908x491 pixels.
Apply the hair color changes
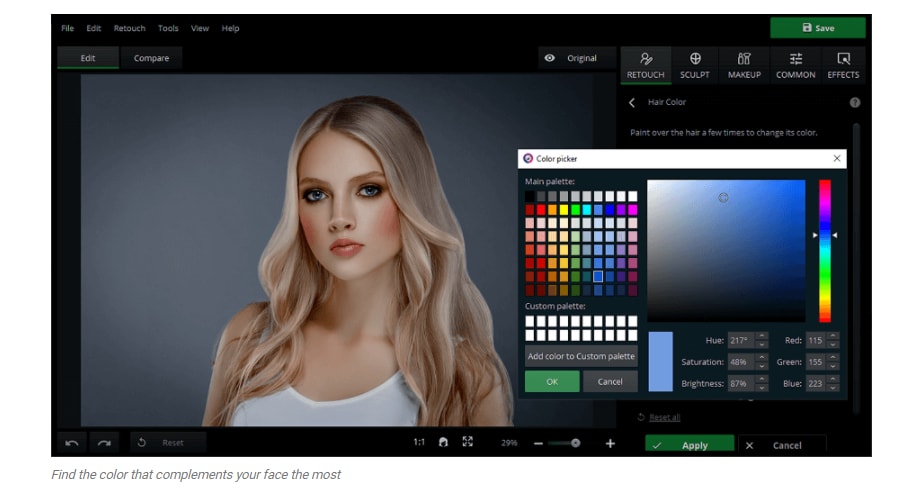coord(690,445)
